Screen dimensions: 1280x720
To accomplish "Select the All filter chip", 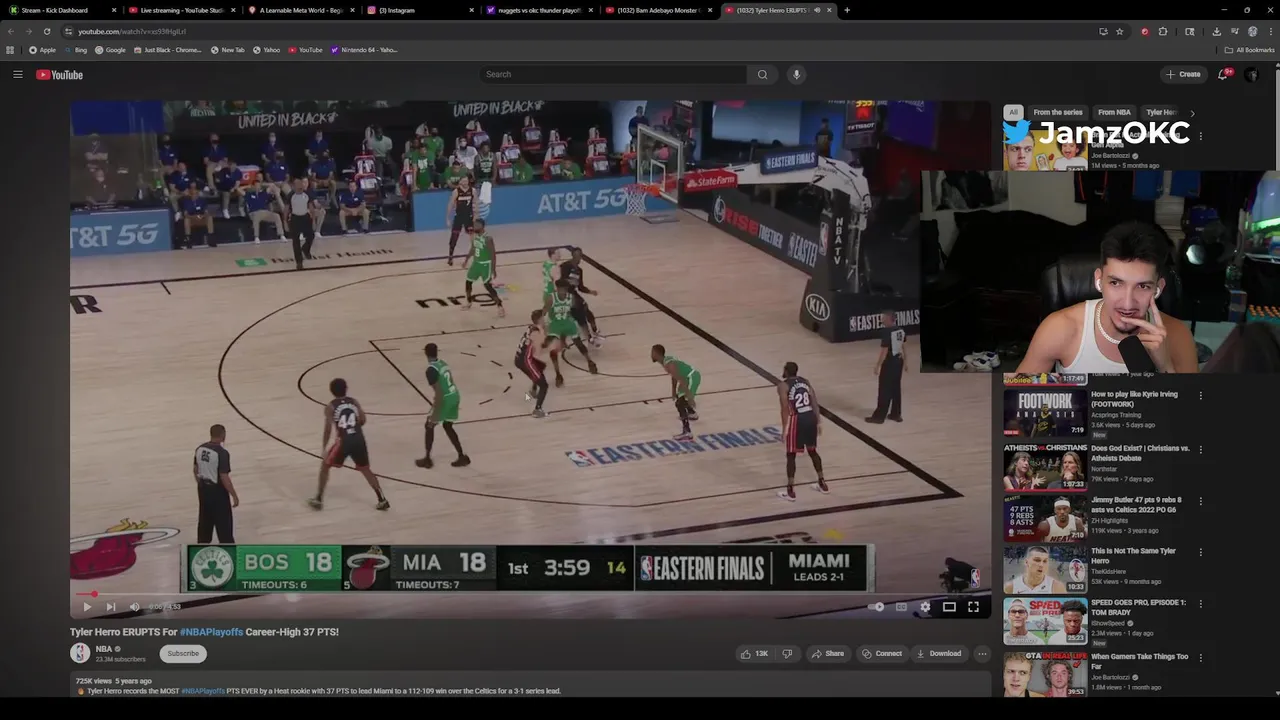I will pyautogui.click(x=1013, y=113).
